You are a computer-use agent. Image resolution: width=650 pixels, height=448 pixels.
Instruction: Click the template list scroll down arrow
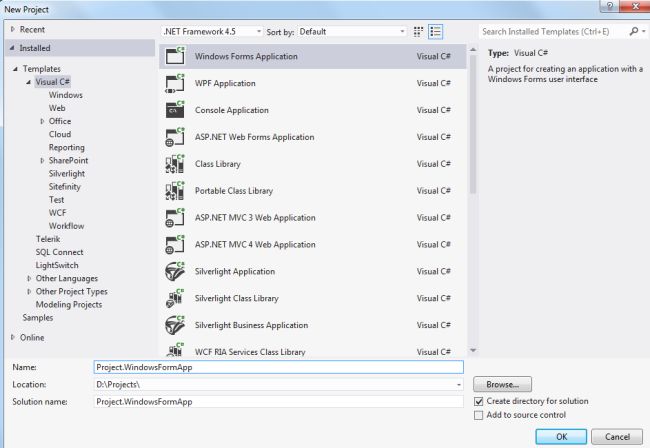[473, 351]
